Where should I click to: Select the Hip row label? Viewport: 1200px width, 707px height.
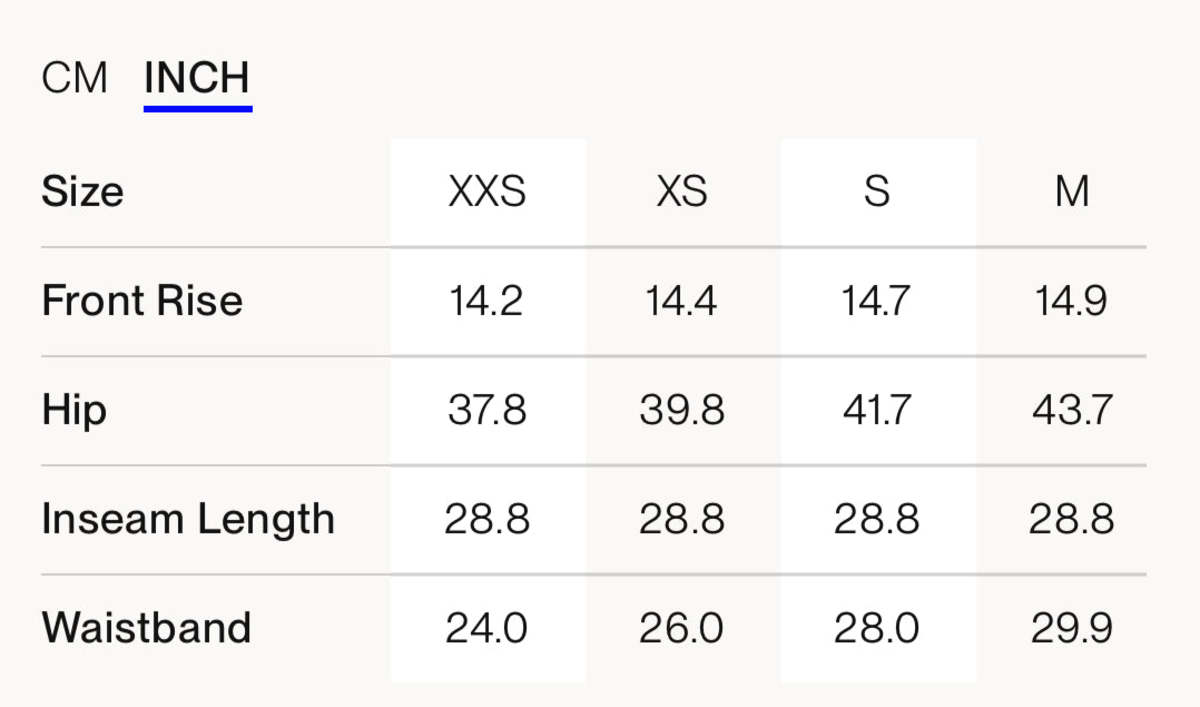(x=74, y=410)
